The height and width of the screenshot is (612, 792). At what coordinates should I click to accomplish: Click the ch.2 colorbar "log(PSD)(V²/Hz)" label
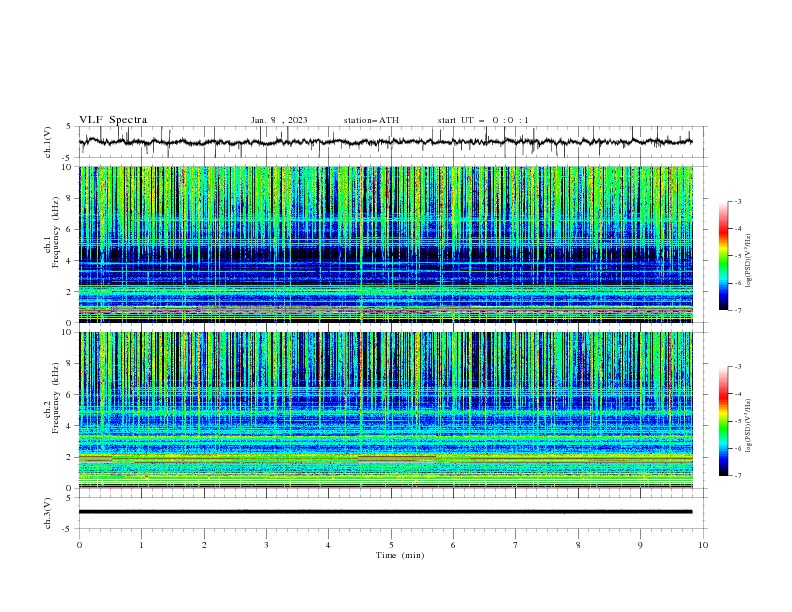click(x=749, y=425)
